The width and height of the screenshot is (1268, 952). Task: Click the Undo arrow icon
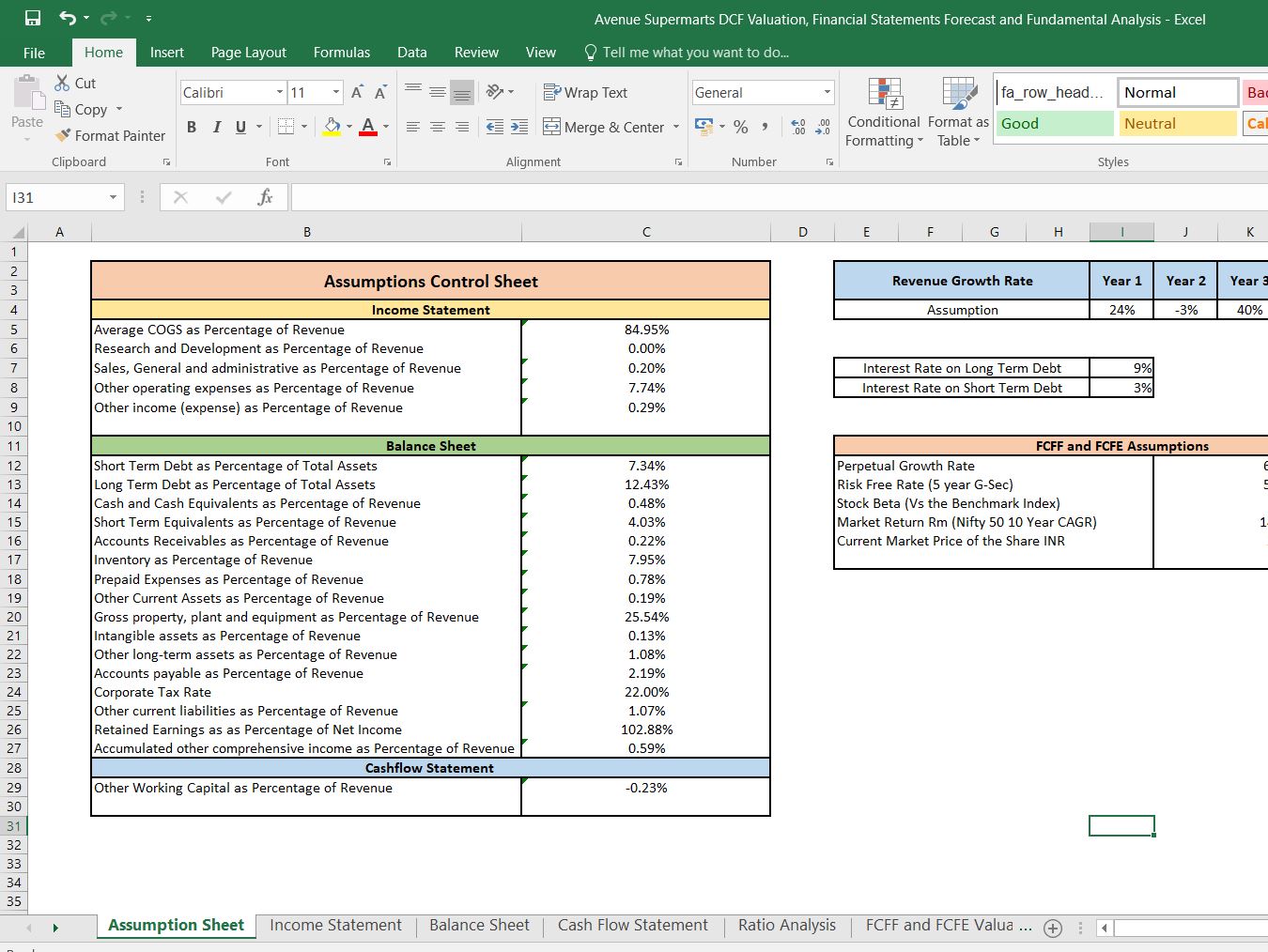point(68,18)
